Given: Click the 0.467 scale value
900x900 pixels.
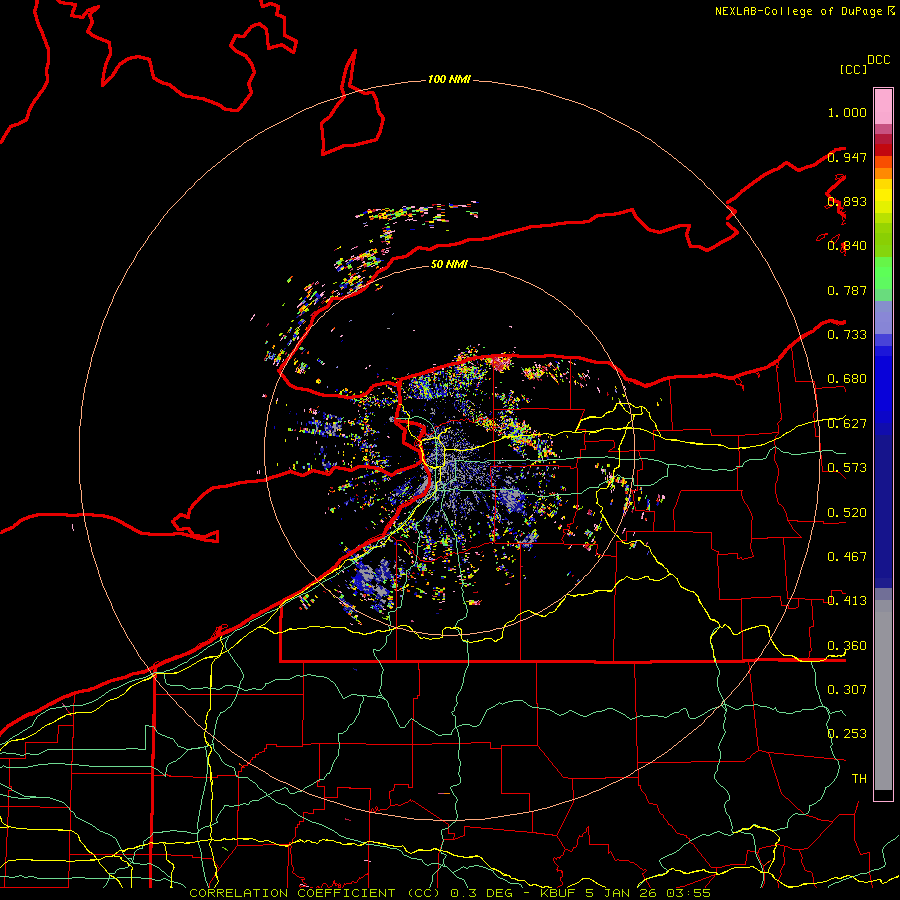Looking at the screenshot, I should pos(847,556).
